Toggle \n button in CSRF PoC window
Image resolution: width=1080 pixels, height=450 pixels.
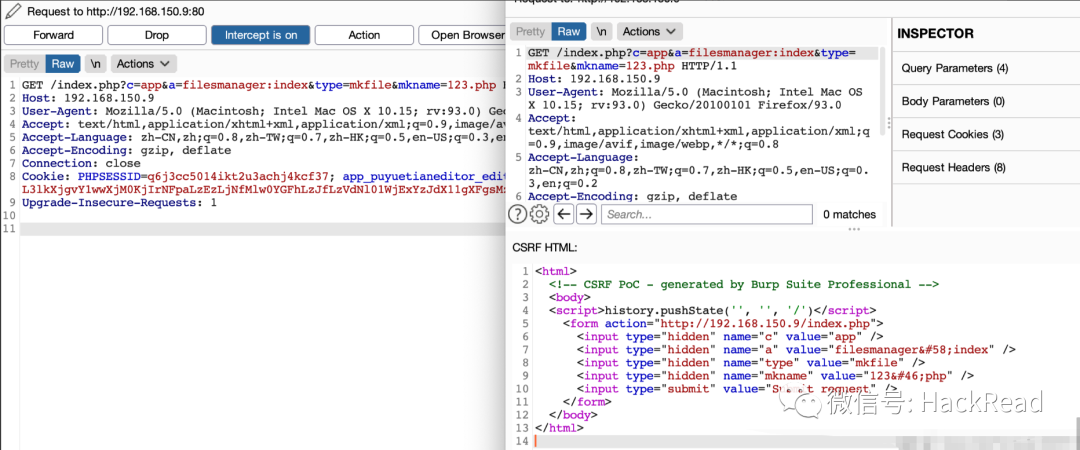602,32
